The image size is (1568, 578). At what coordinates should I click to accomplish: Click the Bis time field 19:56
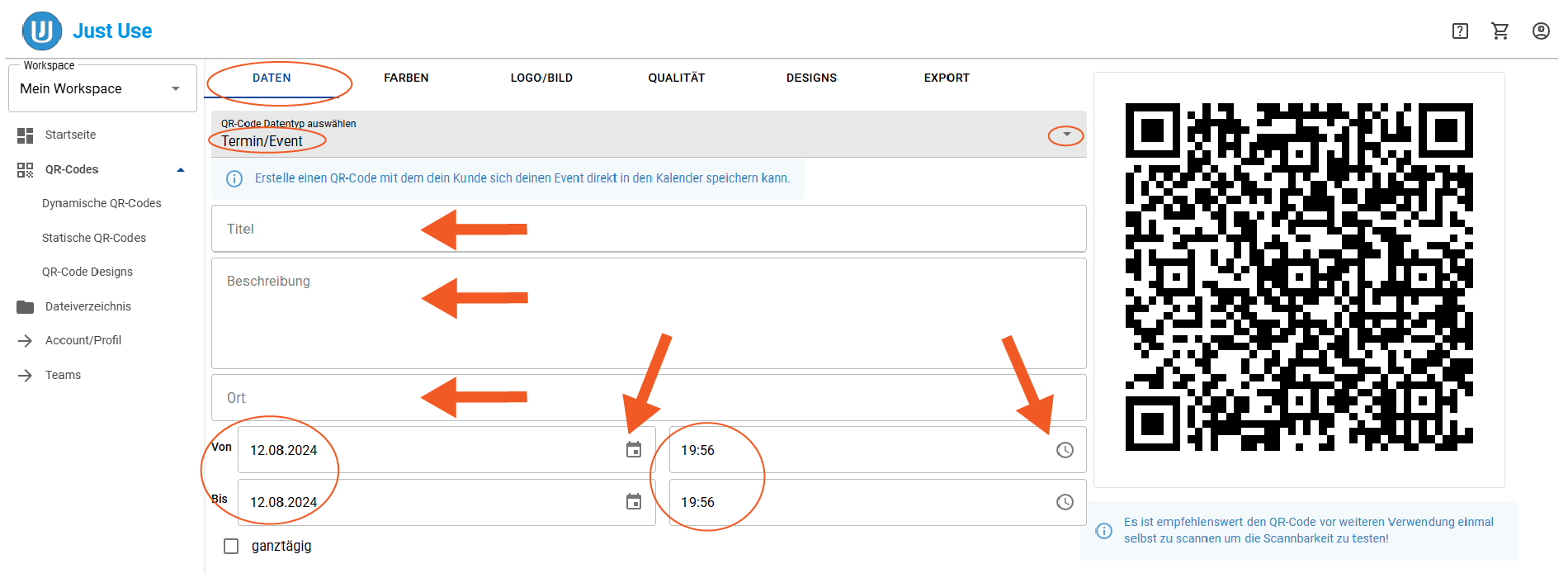click(x=877, y=502)
